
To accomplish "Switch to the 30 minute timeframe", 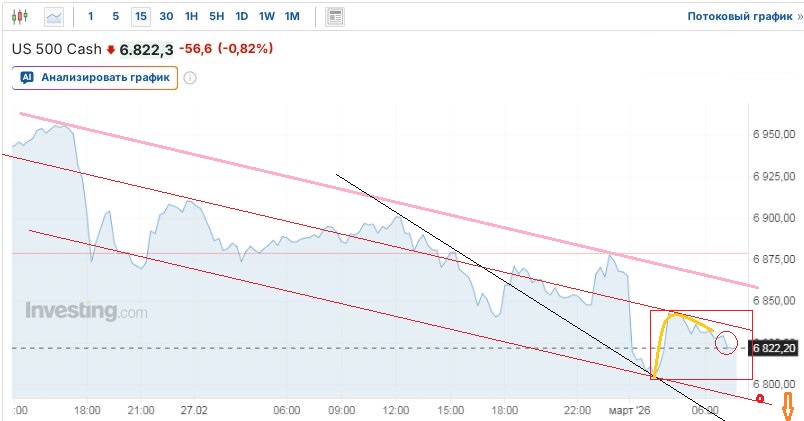I will tap(166, 16).
